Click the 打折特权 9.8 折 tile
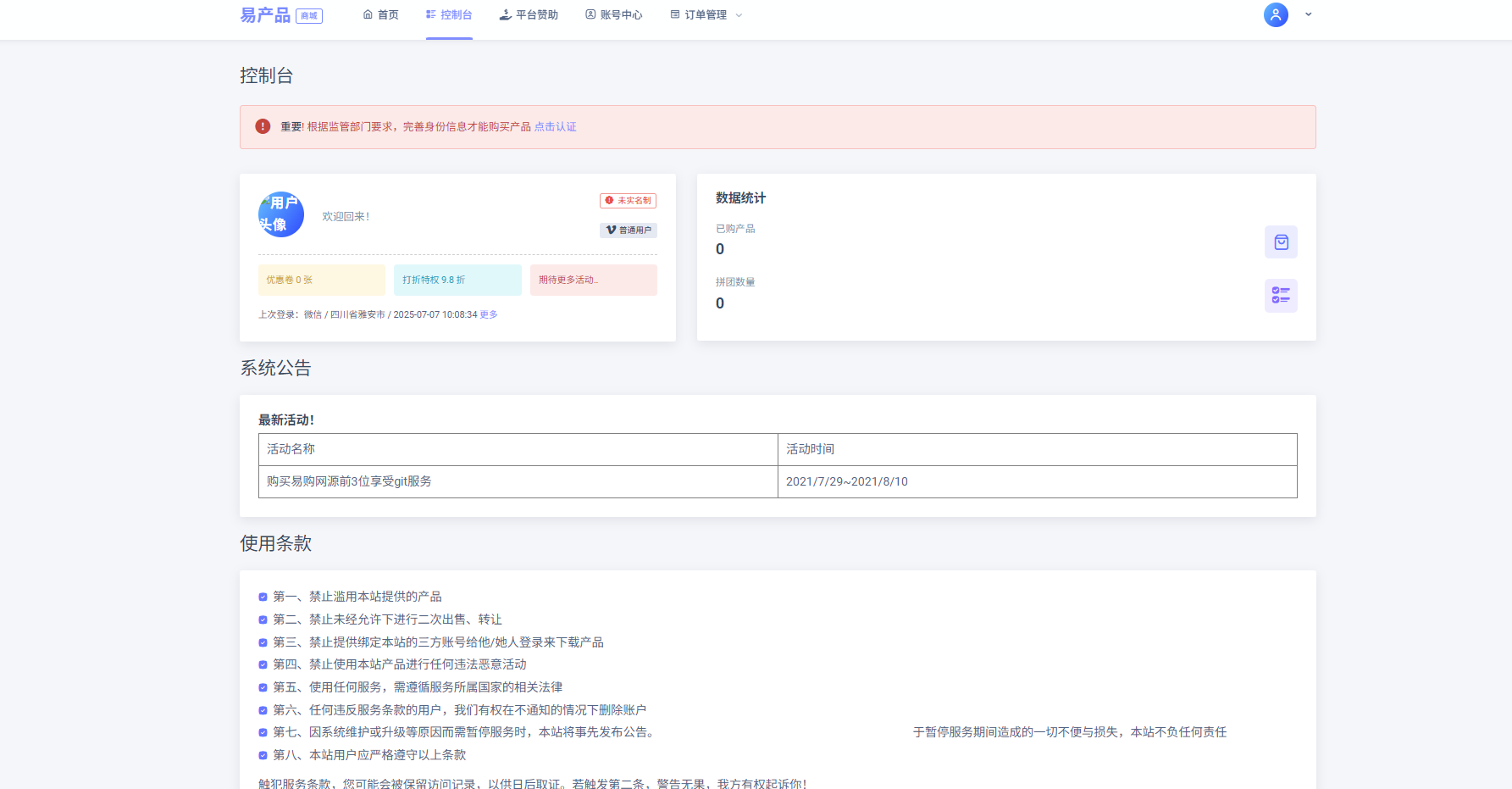 (457, 280)
